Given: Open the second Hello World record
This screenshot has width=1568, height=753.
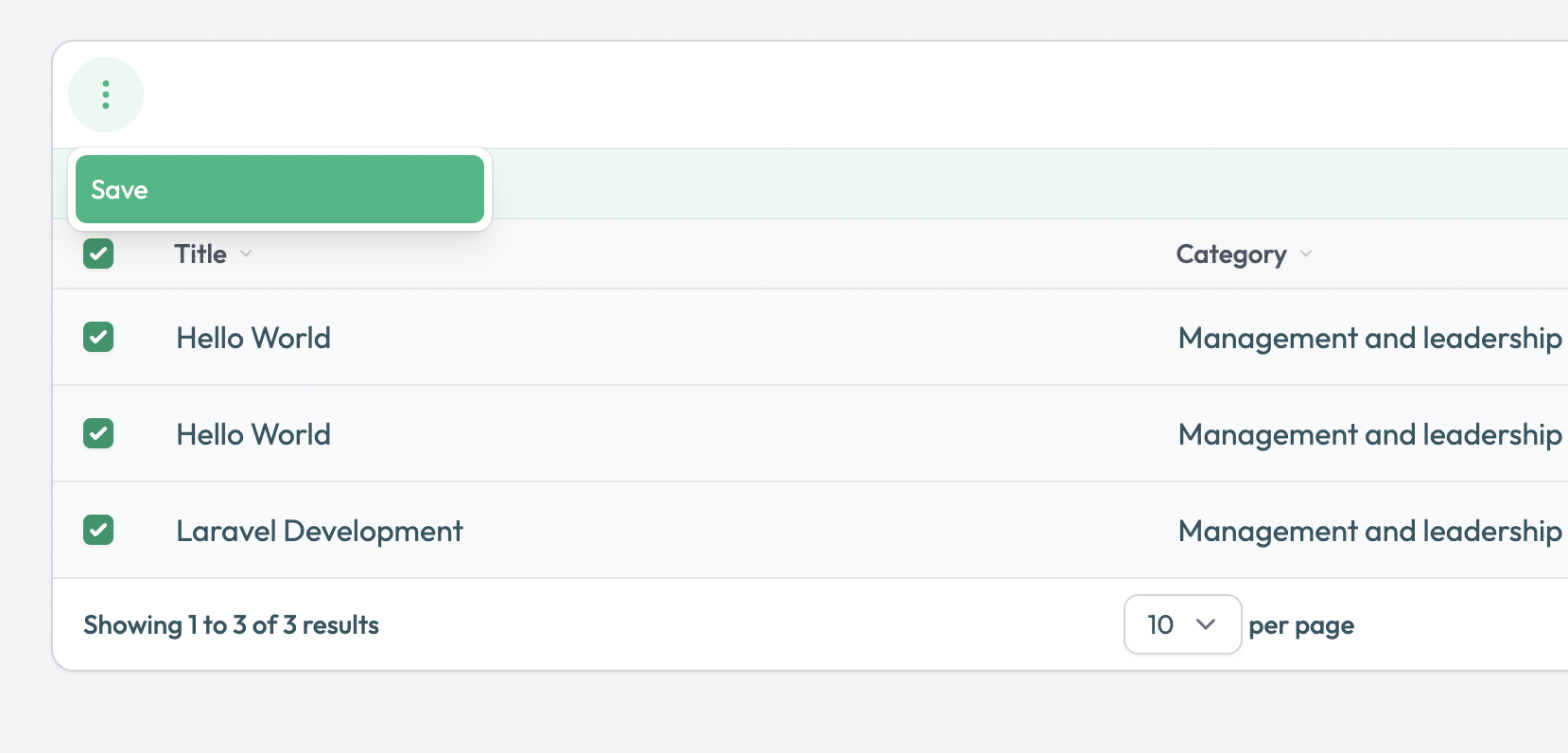Looking at the screenshot, I should 253,434.
